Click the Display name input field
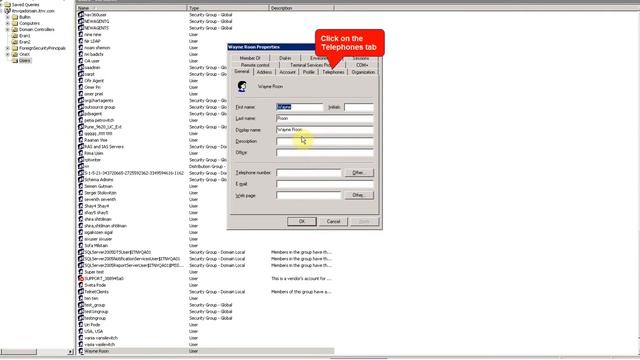This screenshot has width=640, height=360. 324,130
